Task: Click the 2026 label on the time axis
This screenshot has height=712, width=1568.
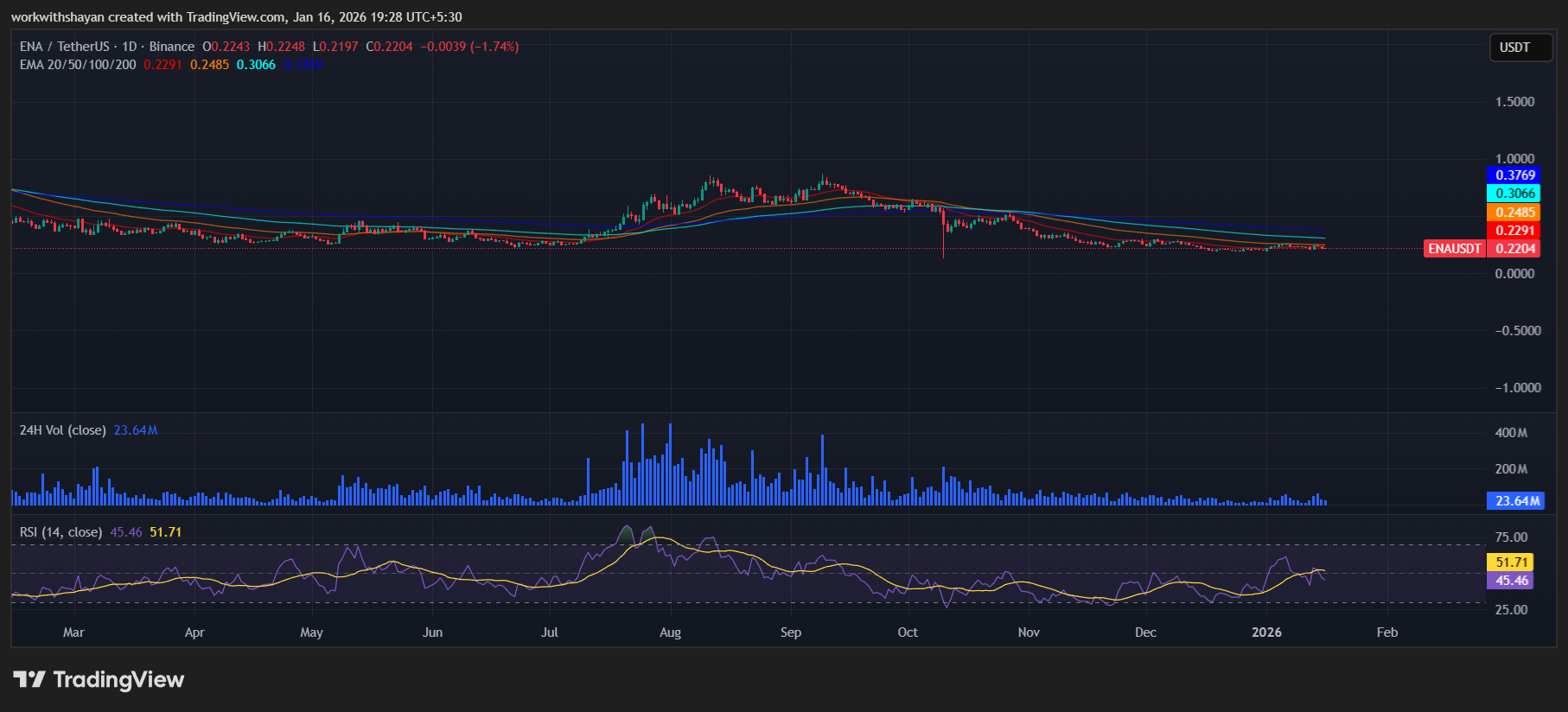Action: (1266, 633)
